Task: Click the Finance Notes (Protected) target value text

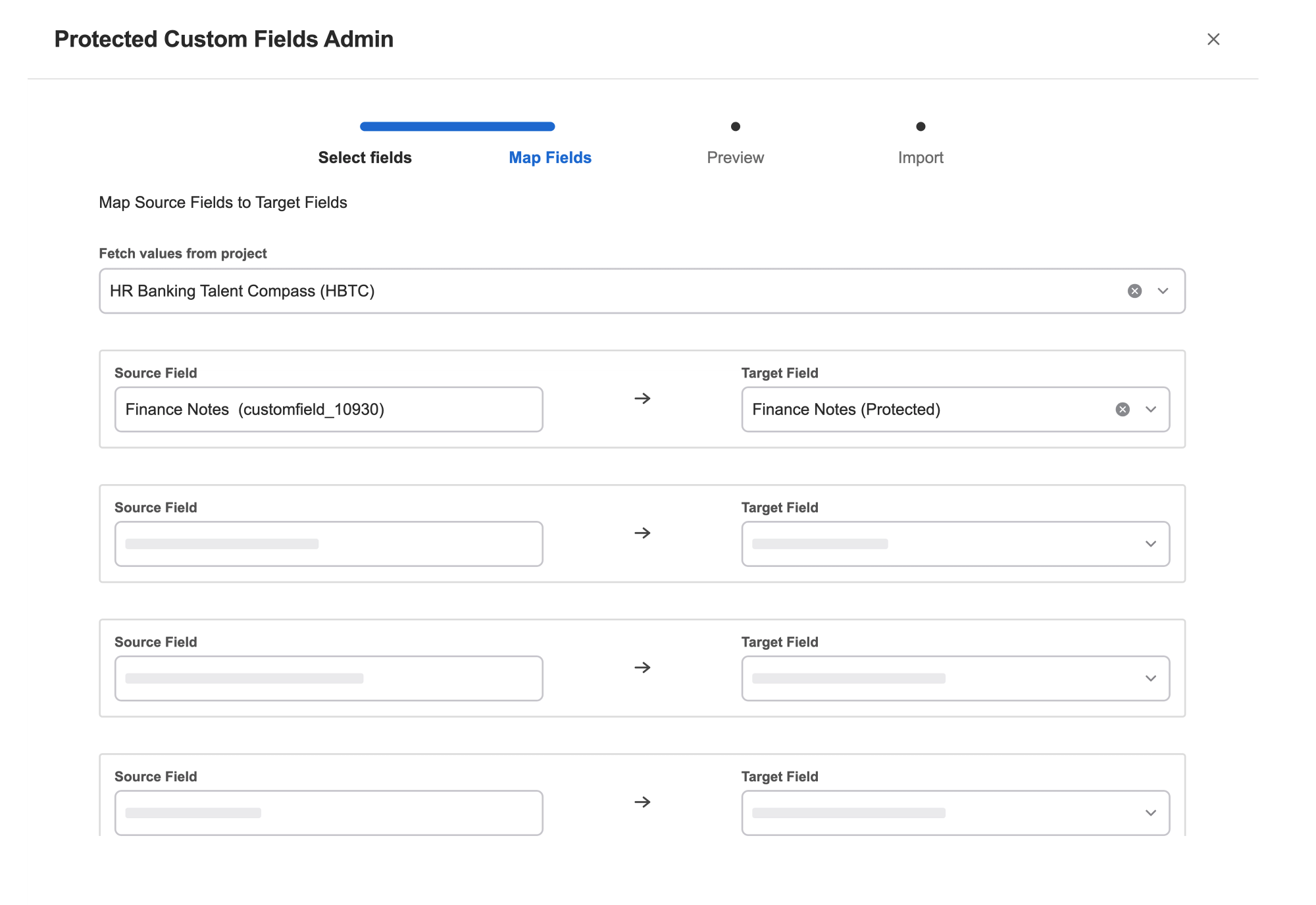Action: point(846,409)
